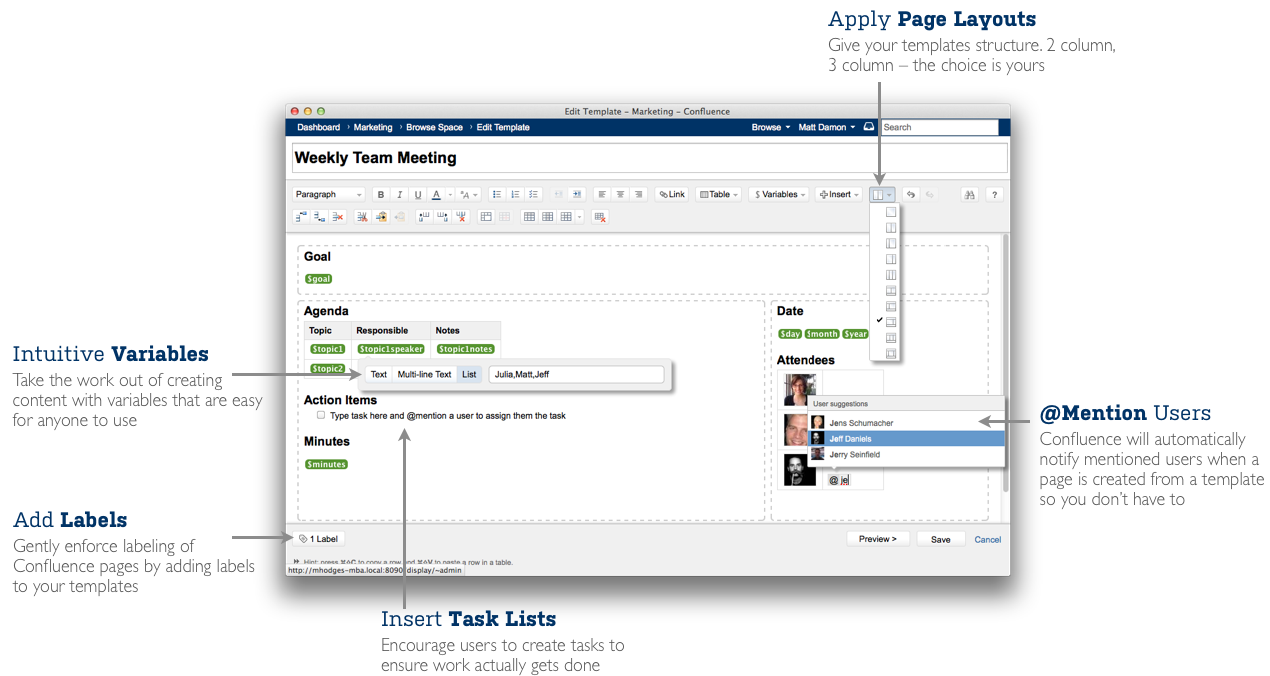Image resolution: width=1270 pixels, height=676 pixels.
Task: Select the checked page layout option
Action: 891,322
